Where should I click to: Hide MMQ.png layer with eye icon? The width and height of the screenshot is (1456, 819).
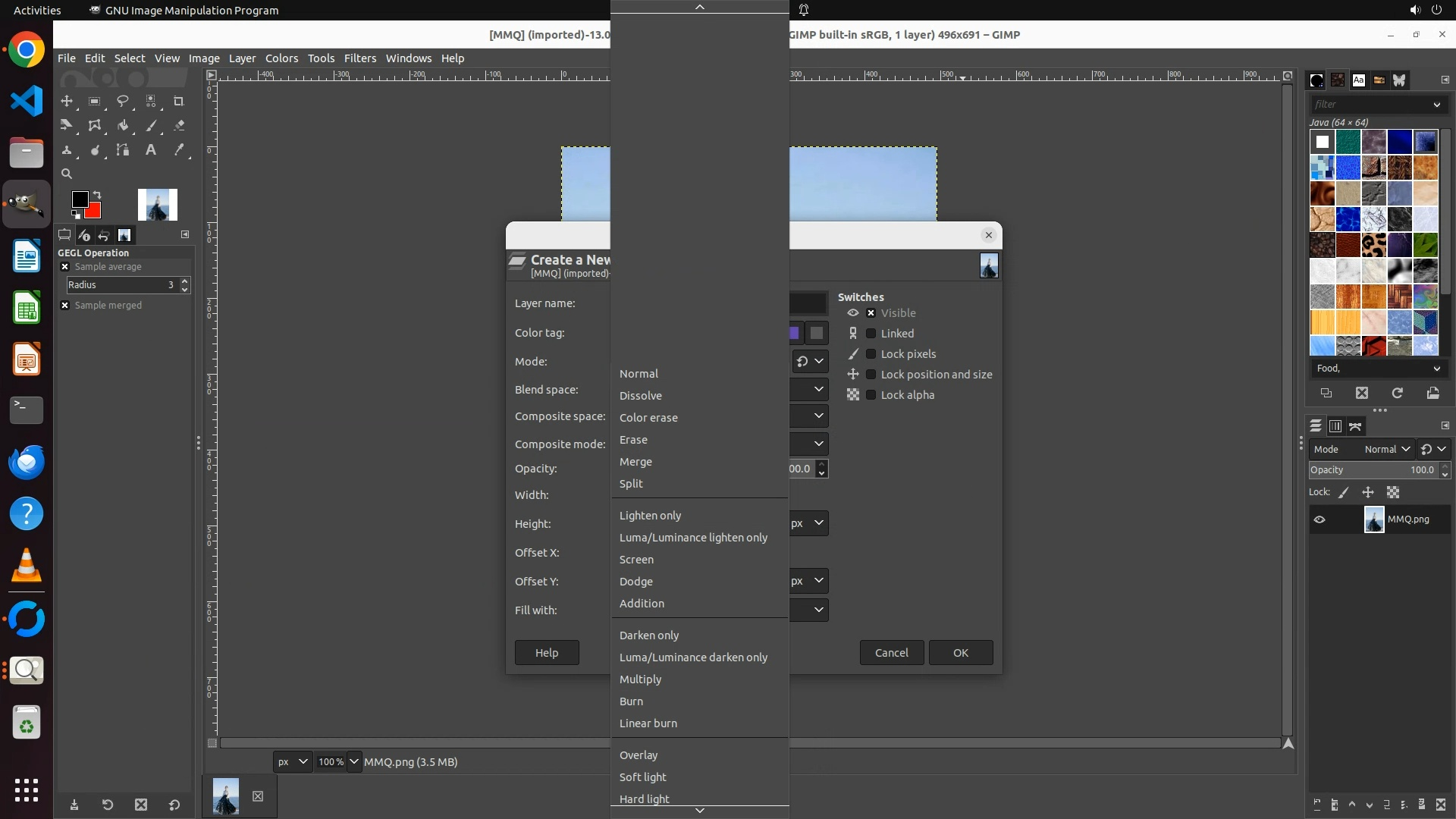pos(1319,519)
